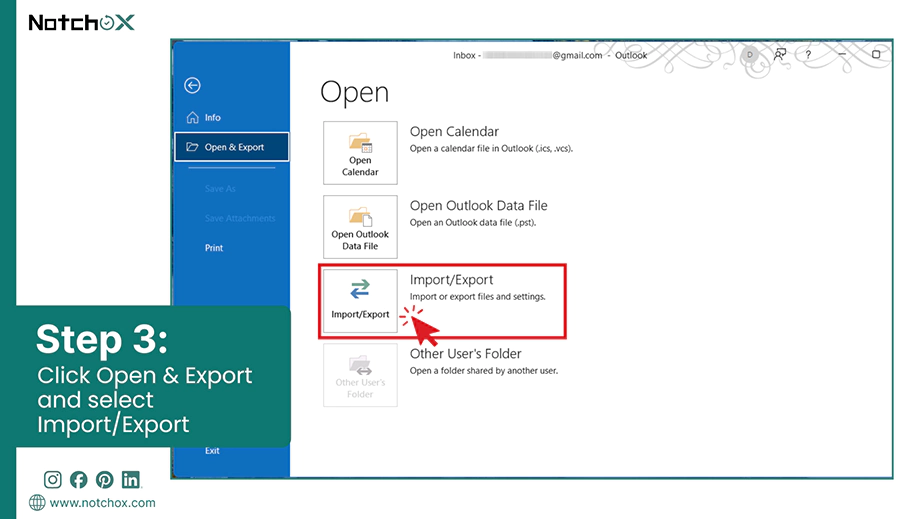Click the Other User's Folder tile
Viewport: 922px width, 519px height.
(360, 375)
